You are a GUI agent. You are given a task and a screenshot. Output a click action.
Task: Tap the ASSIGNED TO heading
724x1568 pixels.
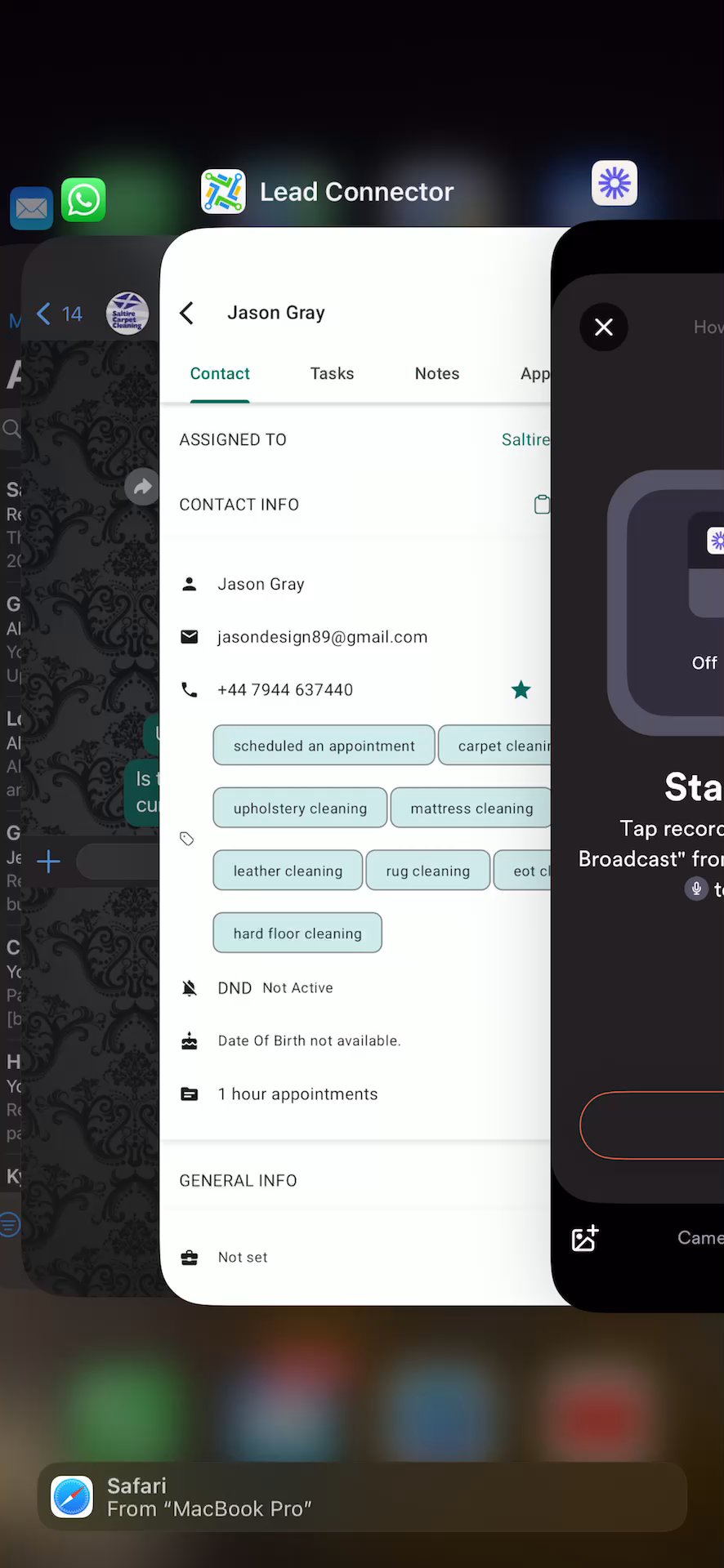coord(233,439)
